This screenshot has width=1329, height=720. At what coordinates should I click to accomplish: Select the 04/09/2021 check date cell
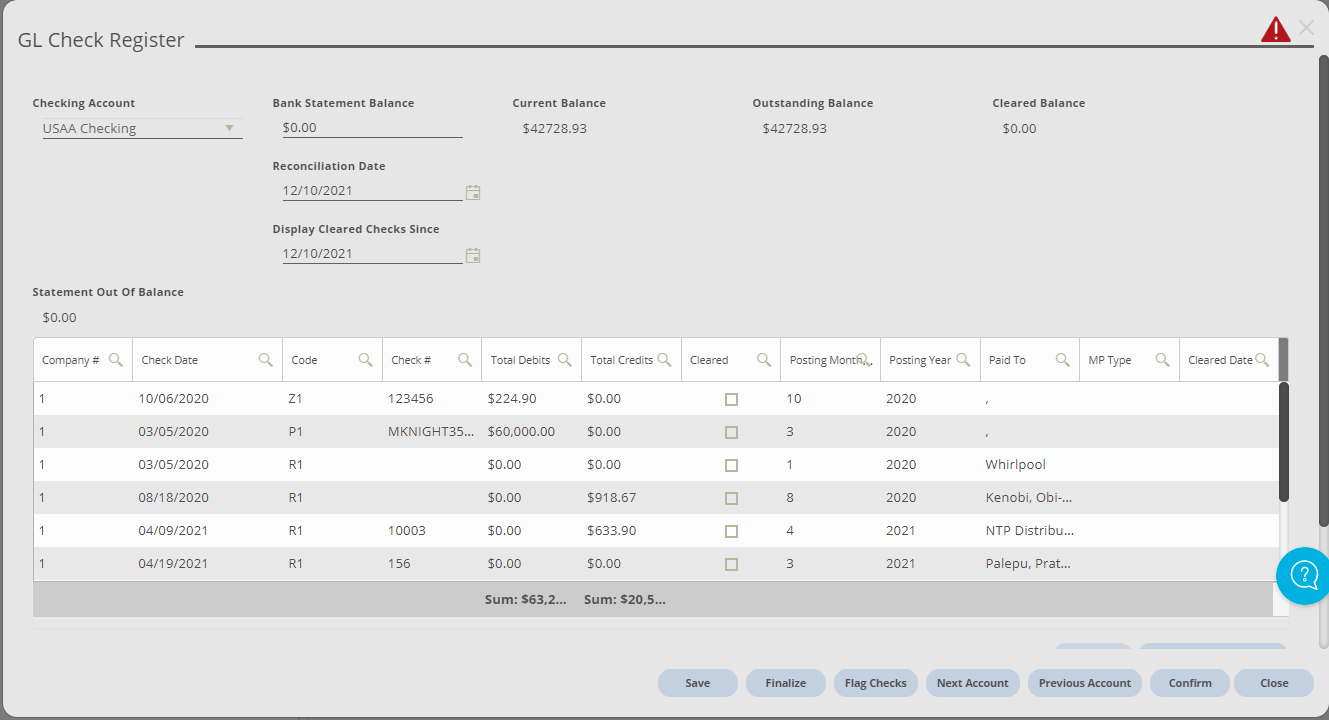pos(207,530)
